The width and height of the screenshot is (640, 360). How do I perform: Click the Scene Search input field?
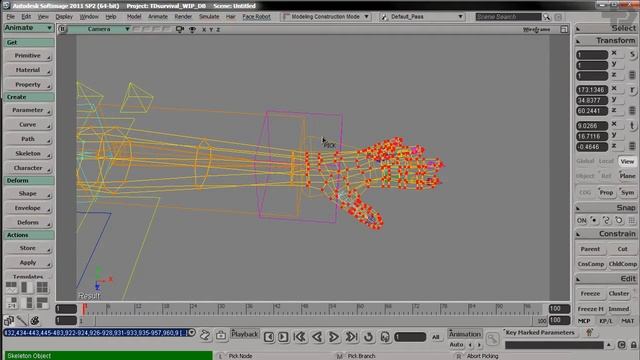(508, 17)
